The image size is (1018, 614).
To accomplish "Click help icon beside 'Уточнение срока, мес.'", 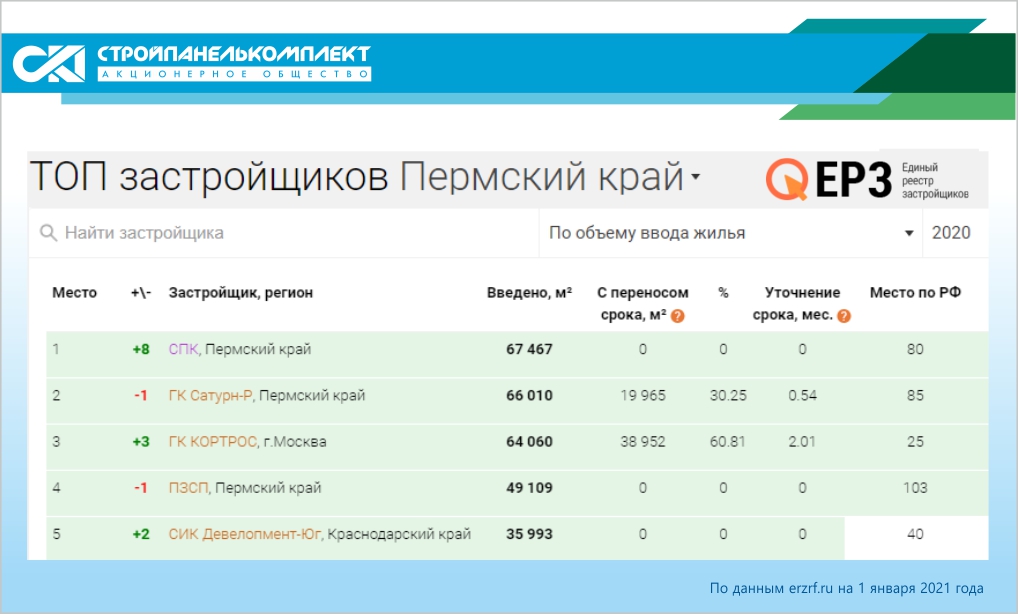I will [844, 316].
